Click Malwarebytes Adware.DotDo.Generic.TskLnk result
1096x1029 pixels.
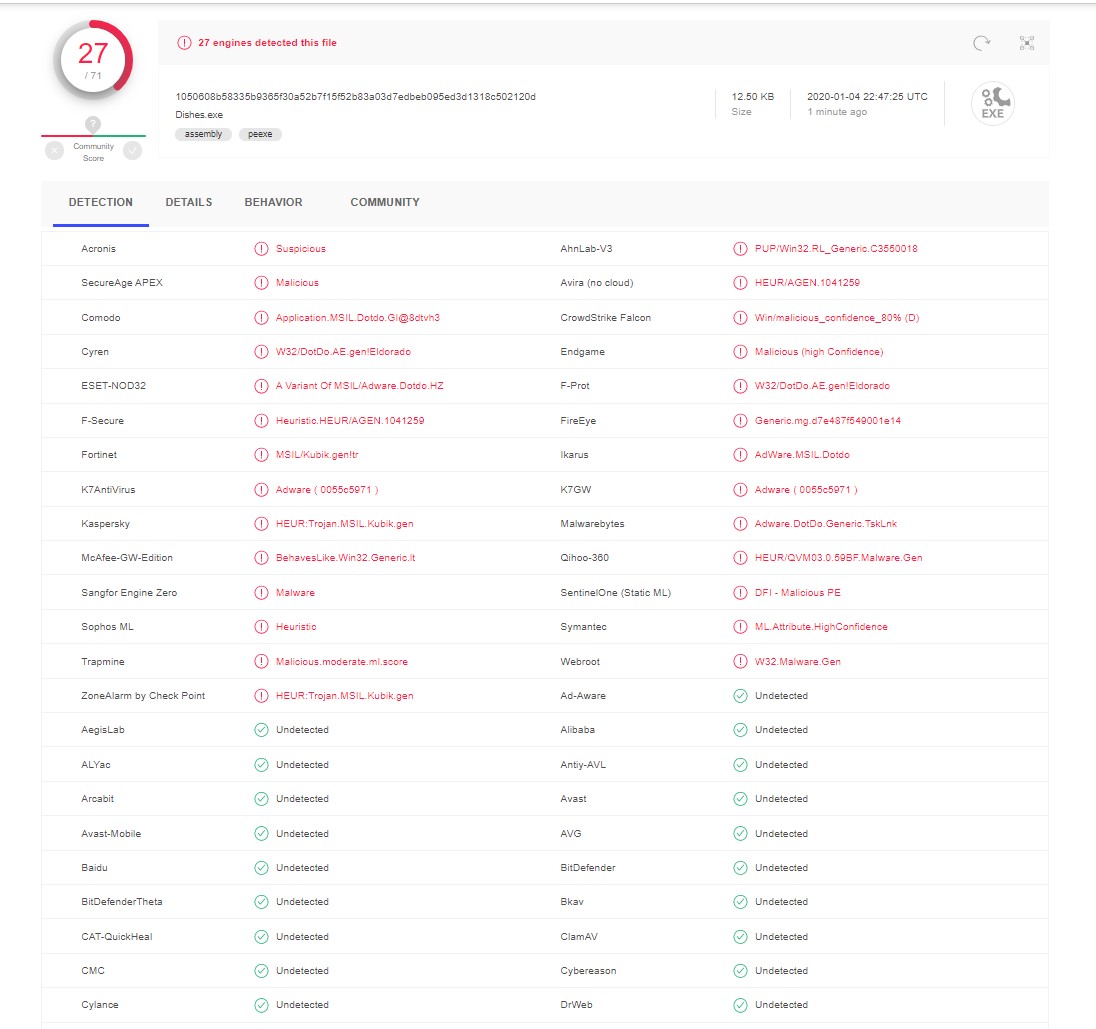pyautogui.click(x=825, y=524)
